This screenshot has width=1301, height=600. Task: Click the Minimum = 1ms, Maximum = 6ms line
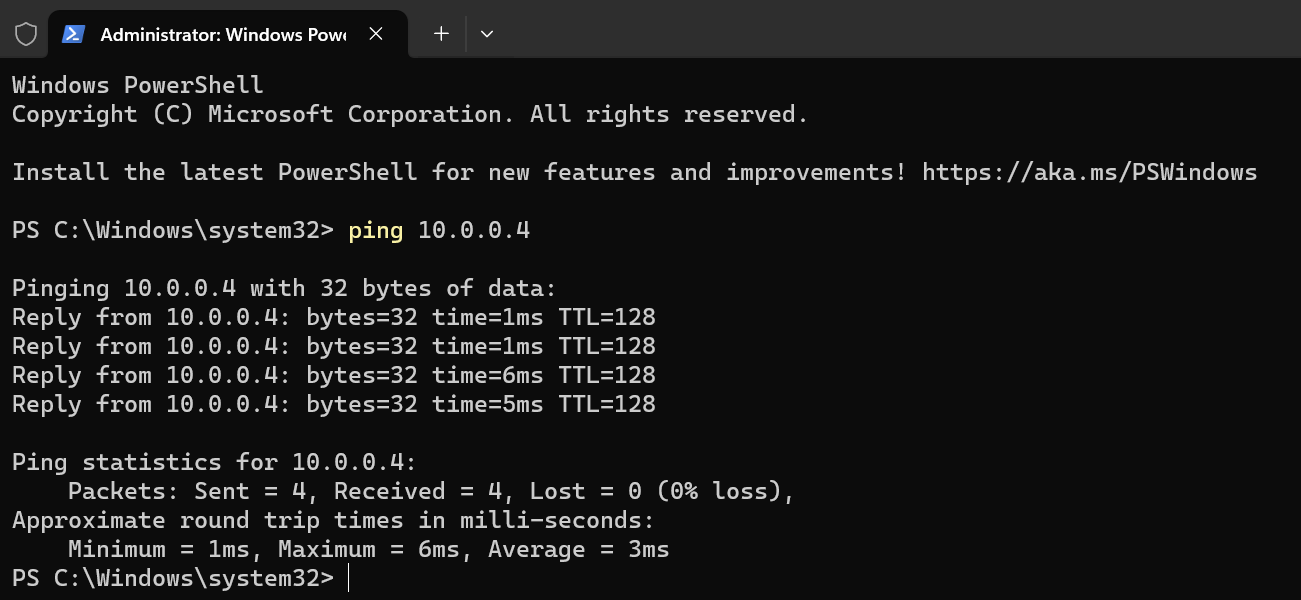(369, 549)
